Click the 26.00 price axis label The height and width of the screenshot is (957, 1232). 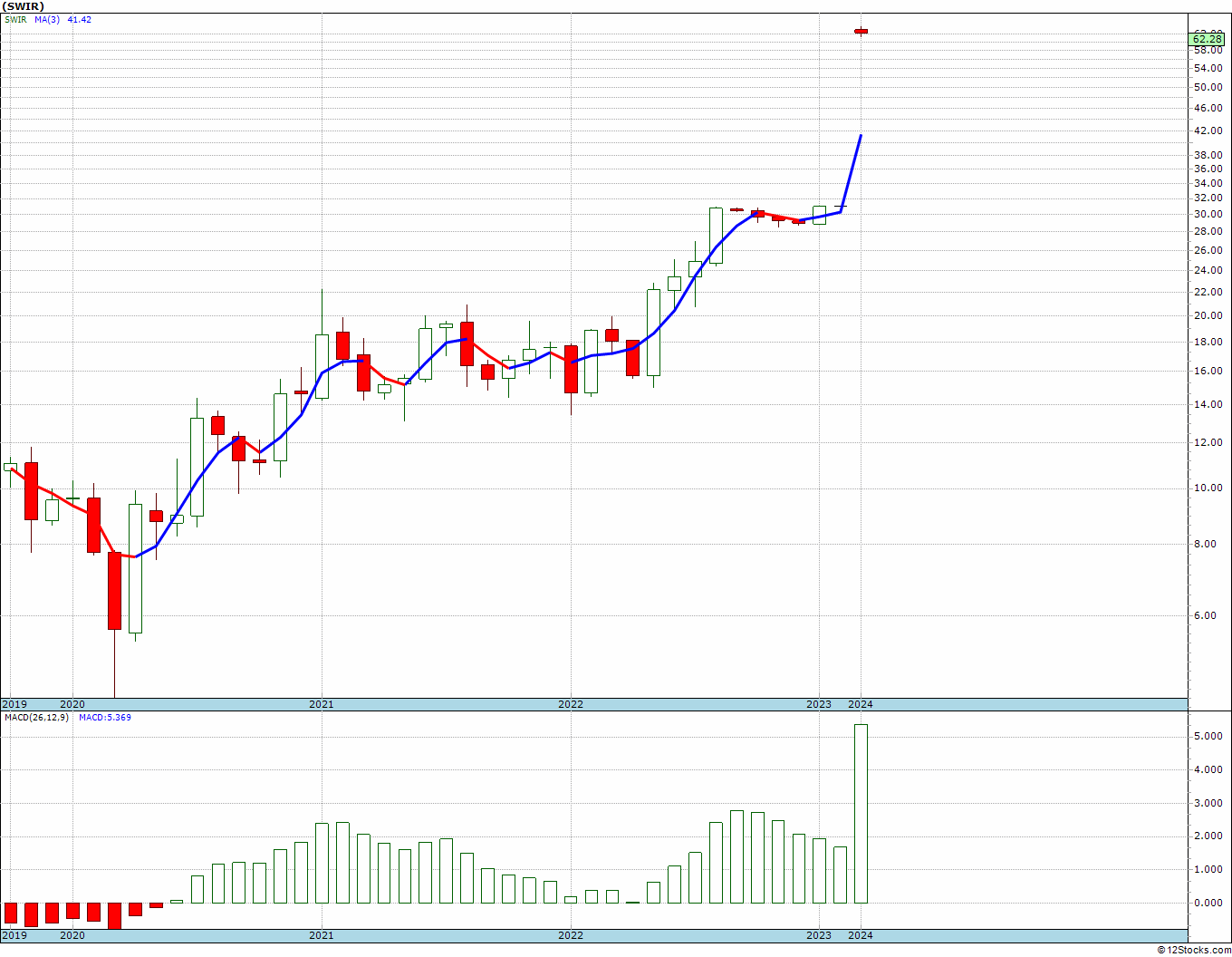(x=1208, y=250)
